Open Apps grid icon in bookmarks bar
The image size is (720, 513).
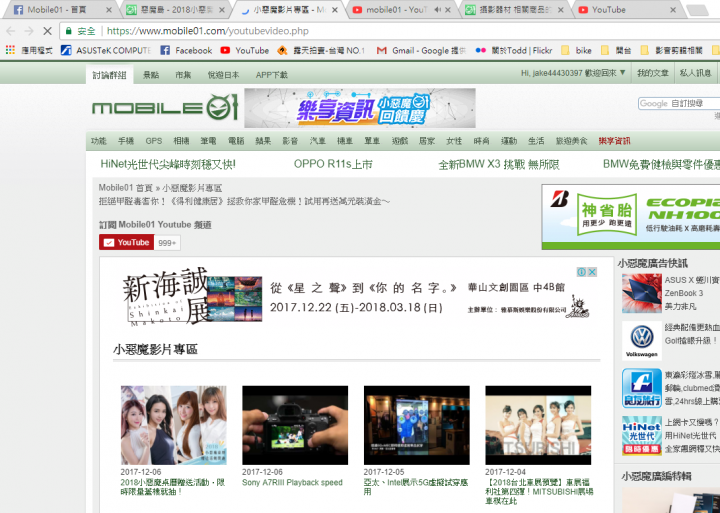click(10, 50)
